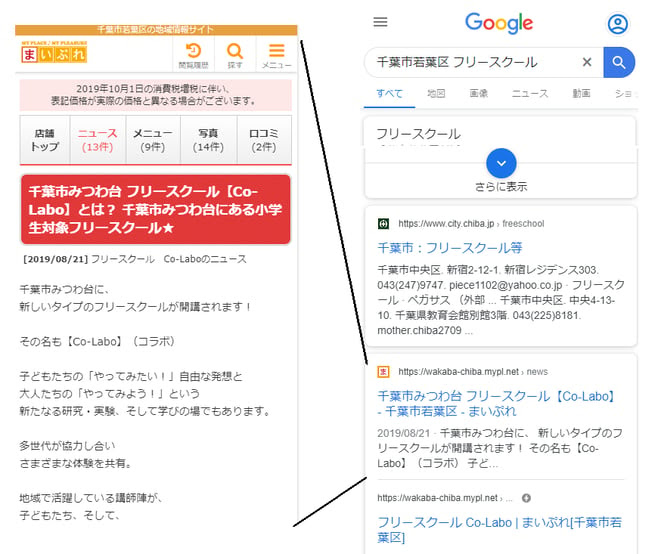Image resolution: width=658 pixels, height=554 pixels.
Task: Click the orange 千葉市若葉区の地域情報サイト banner
Action: [156, 30]
